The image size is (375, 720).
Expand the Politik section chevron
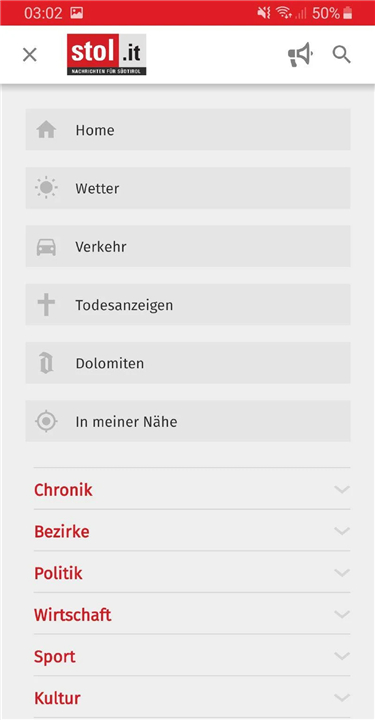click(342, 573)
